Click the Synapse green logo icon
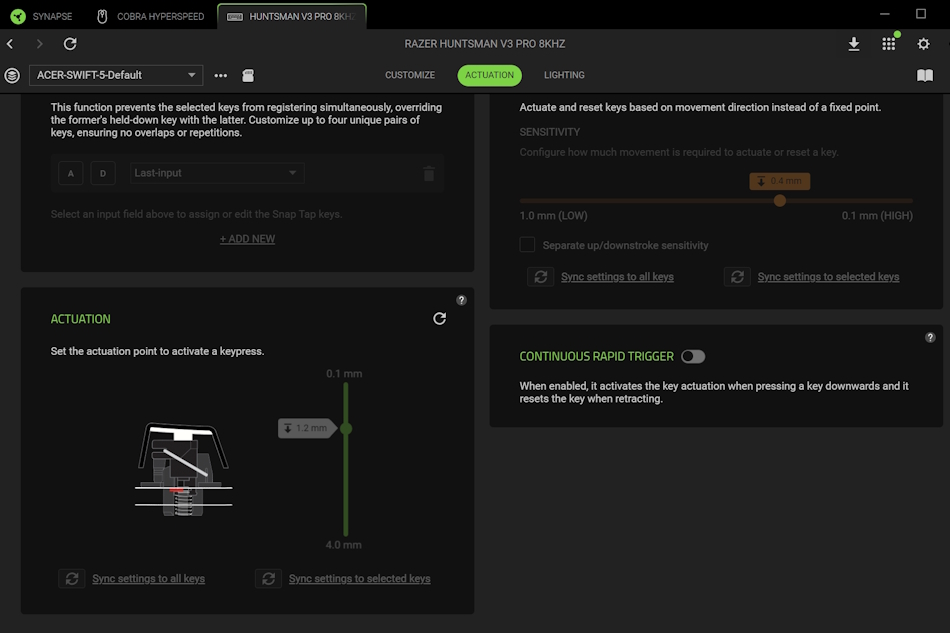Viewport: 950px width, 633px height. pos(18,16)
